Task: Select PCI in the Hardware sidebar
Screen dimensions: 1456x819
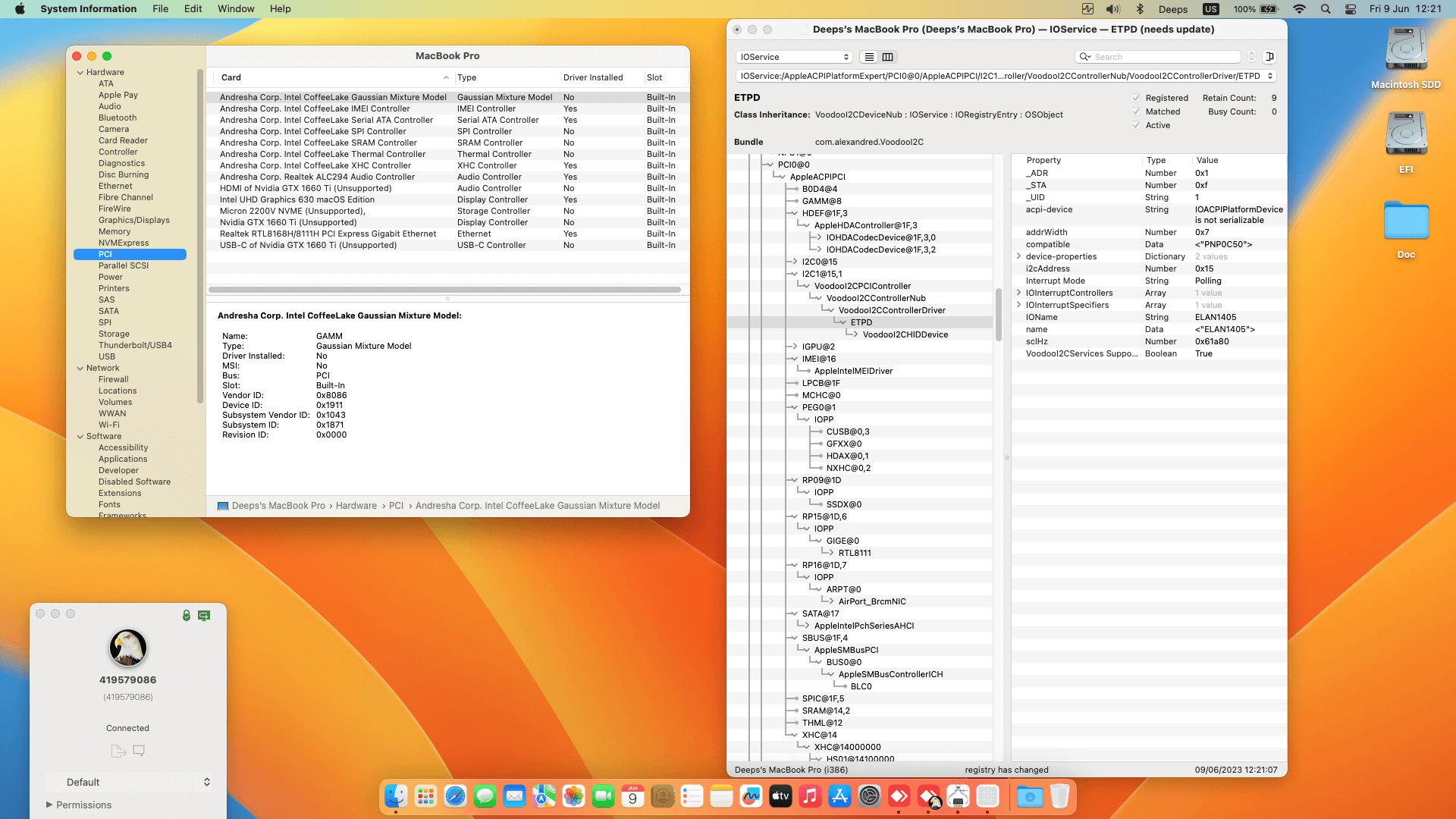Action: tap(105, 254)
